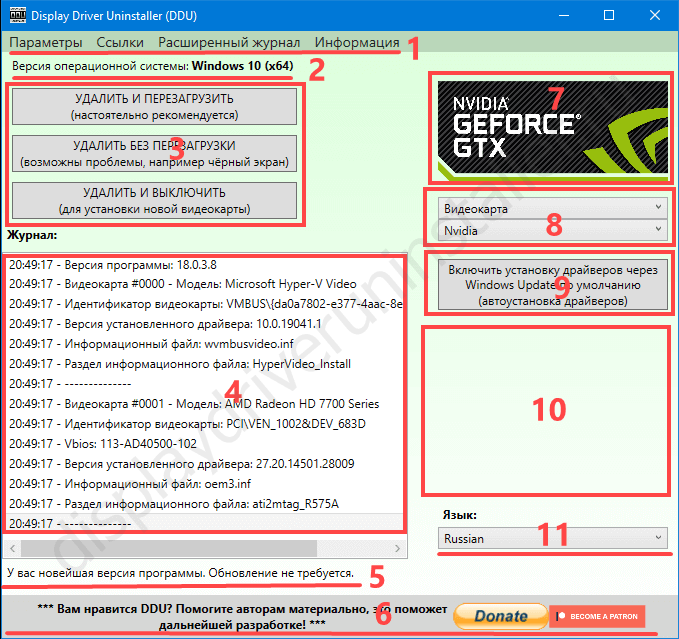The height and width of the screenshot is (639, 679).
Task: Click the log's left scroll arrow
Action: 13,549
